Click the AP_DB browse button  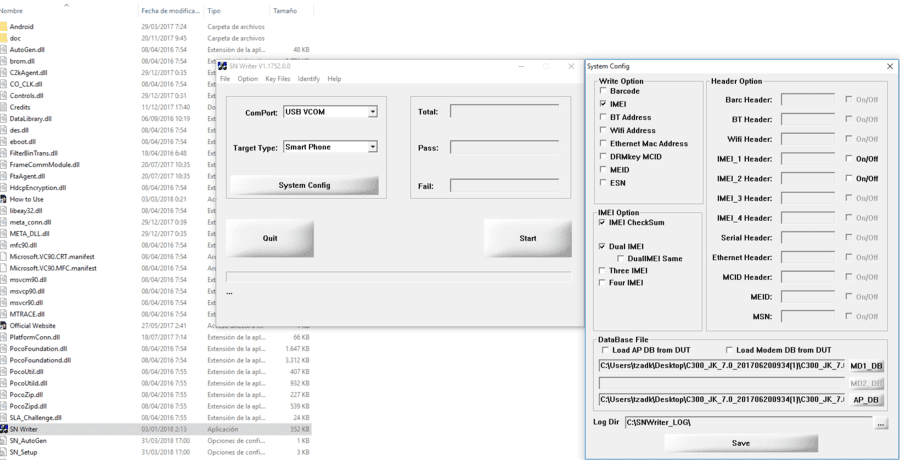(x=867, y=400)
